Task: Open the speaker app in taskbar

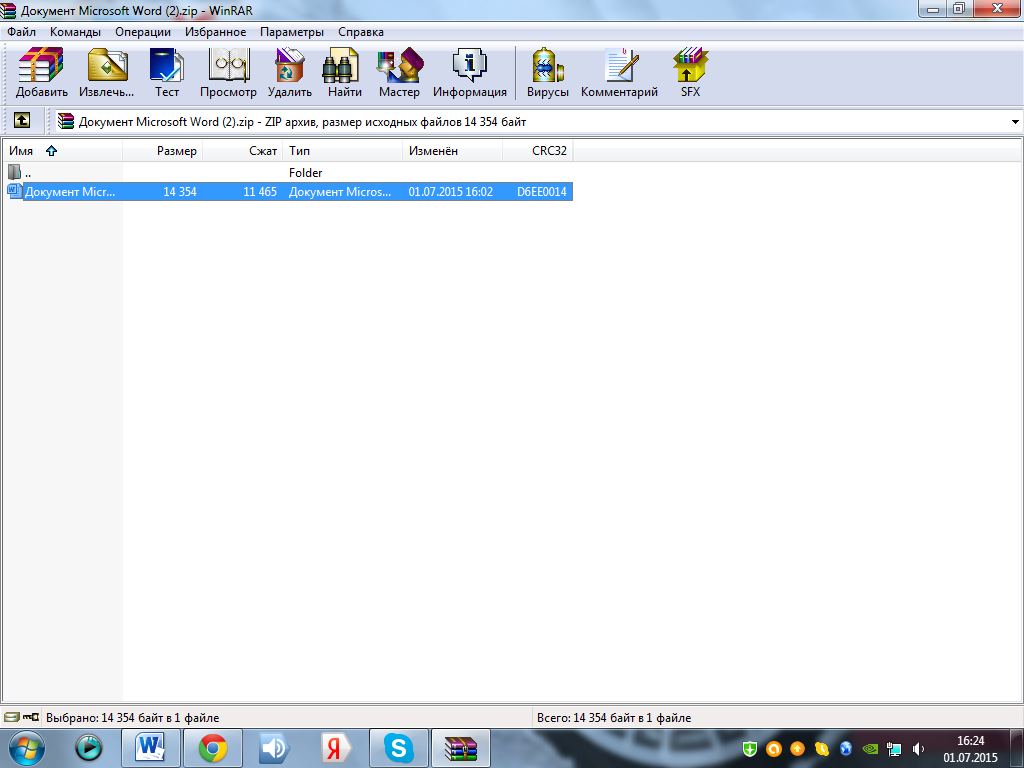Action: click(274, 748)
